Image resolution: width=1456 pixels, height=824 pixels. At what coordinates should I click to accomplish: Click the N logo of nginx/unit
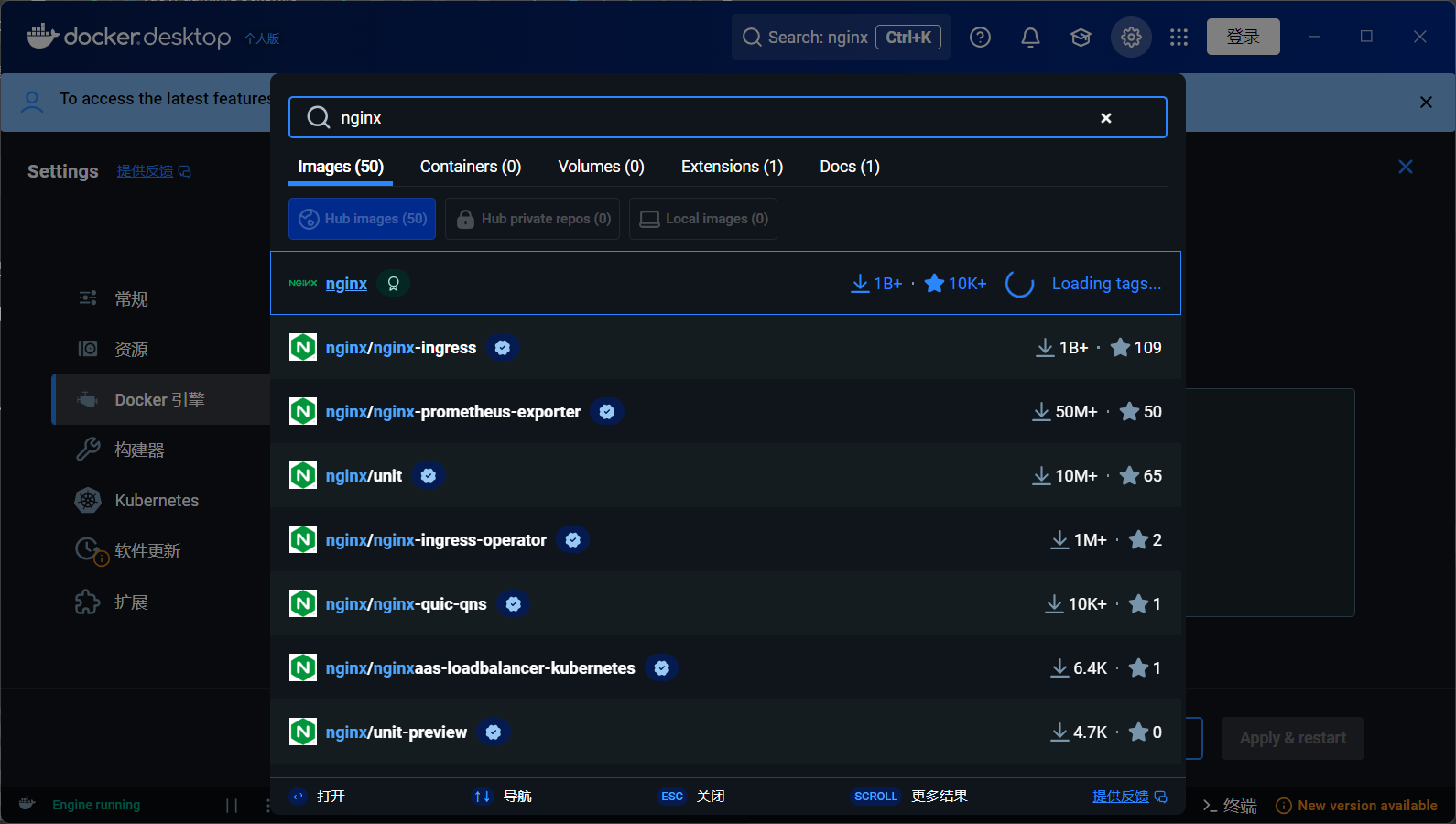point(303,476)
